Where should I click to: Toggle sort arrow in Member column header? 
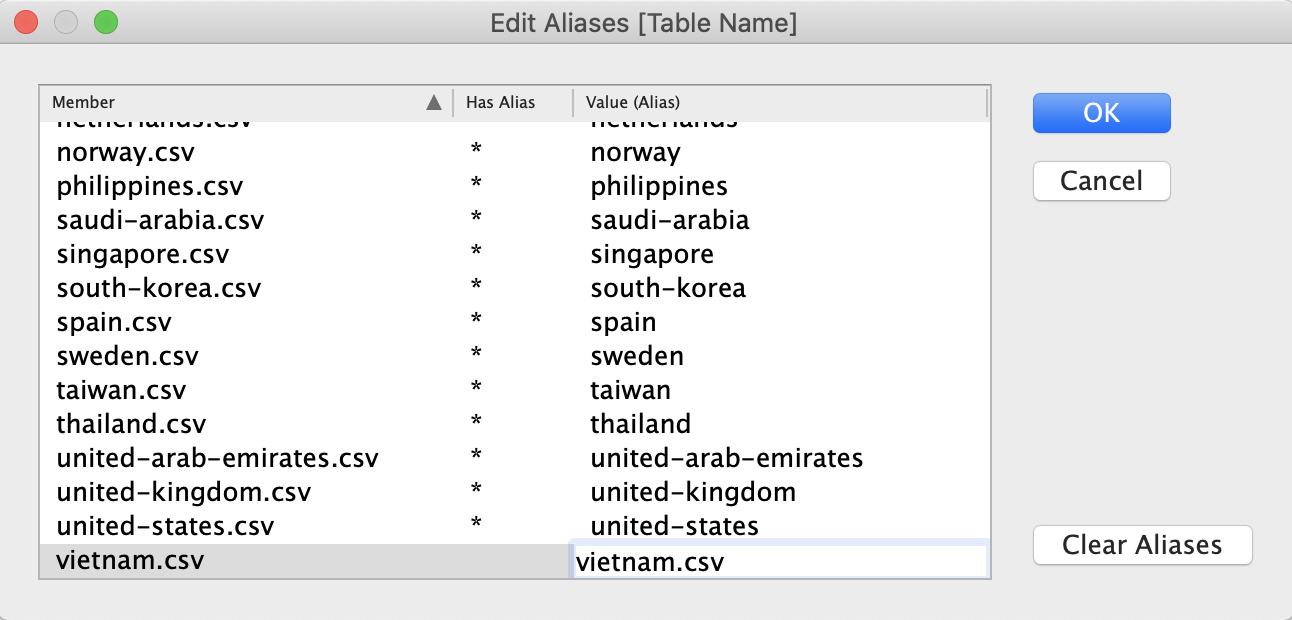pos(433,102)
